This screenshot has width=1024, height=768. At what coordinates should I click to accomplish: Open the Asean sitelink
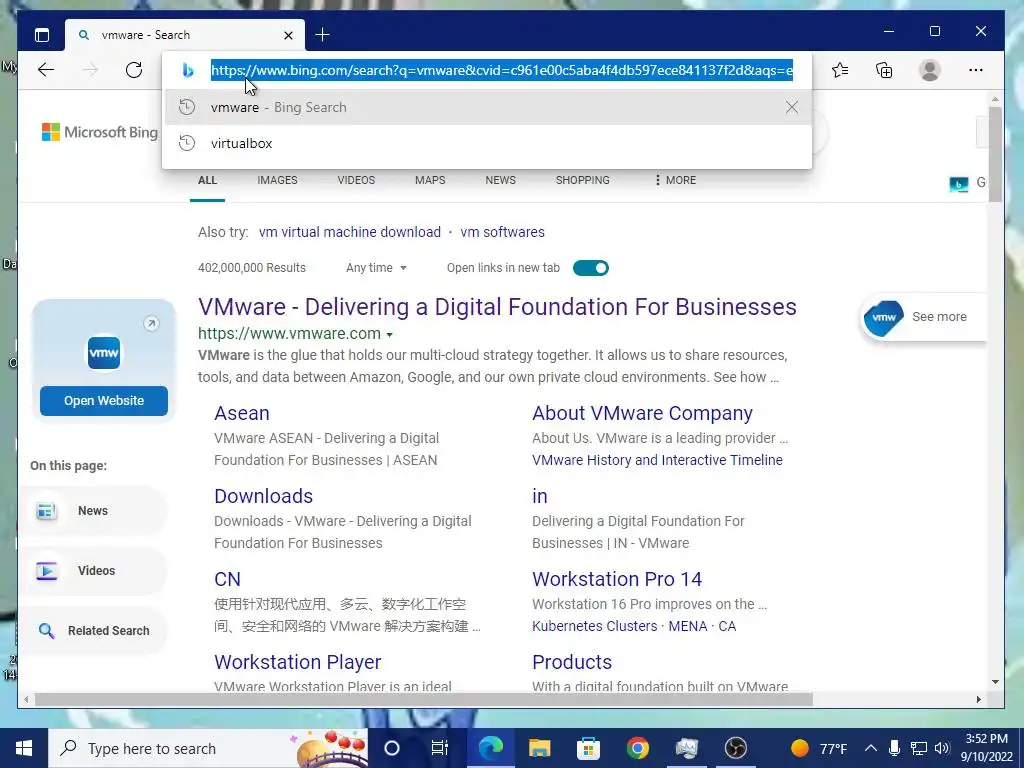[242, 413]
